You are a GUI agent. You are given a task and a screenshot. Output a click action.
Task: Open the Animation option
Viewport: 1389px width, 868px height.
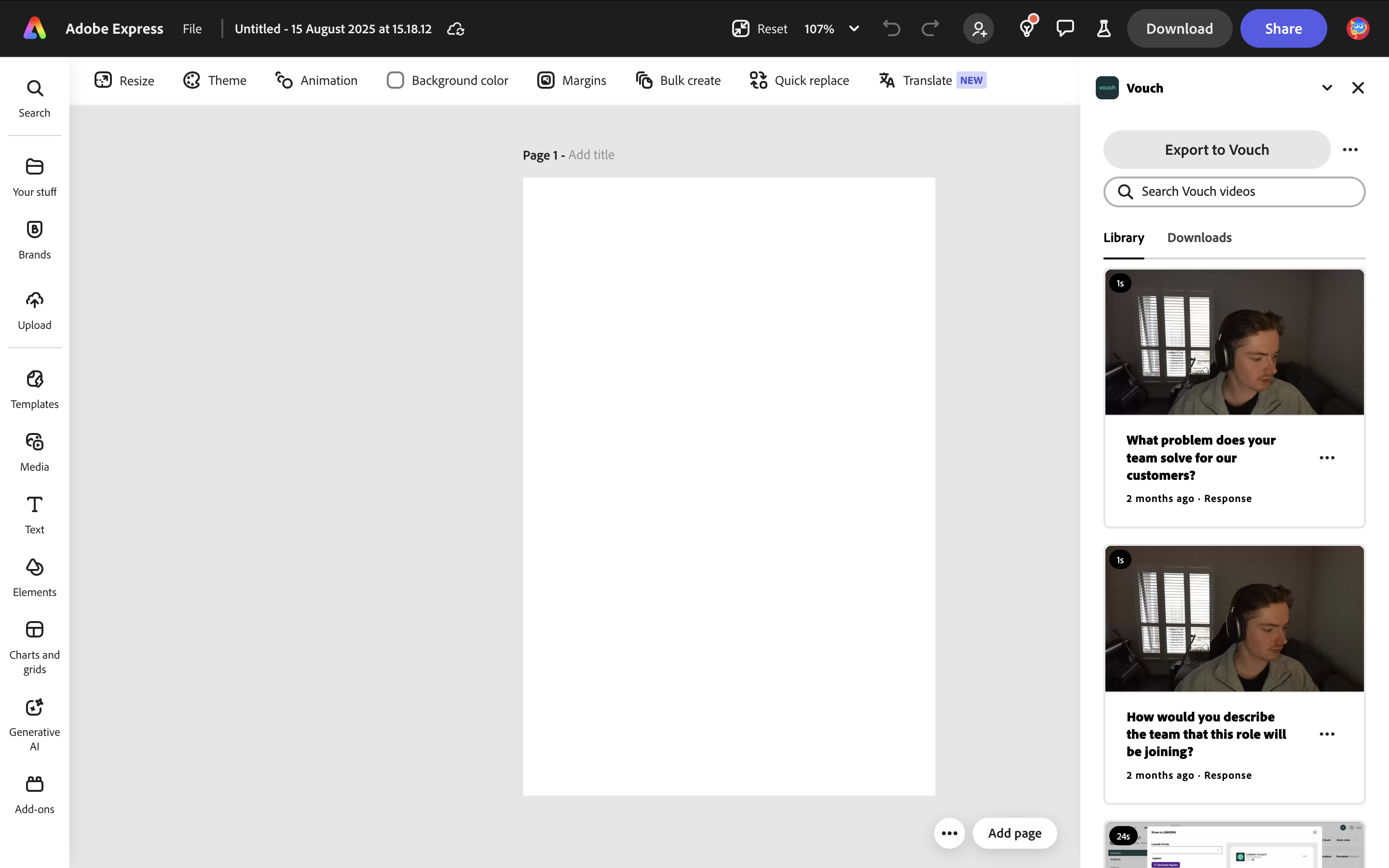[316, 81]
